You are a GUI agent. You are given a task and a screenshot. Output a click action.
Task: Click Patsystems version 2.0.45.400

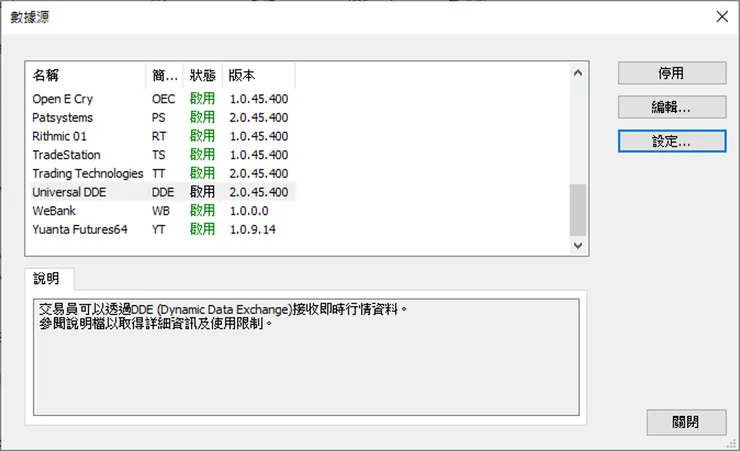[259, 117]
